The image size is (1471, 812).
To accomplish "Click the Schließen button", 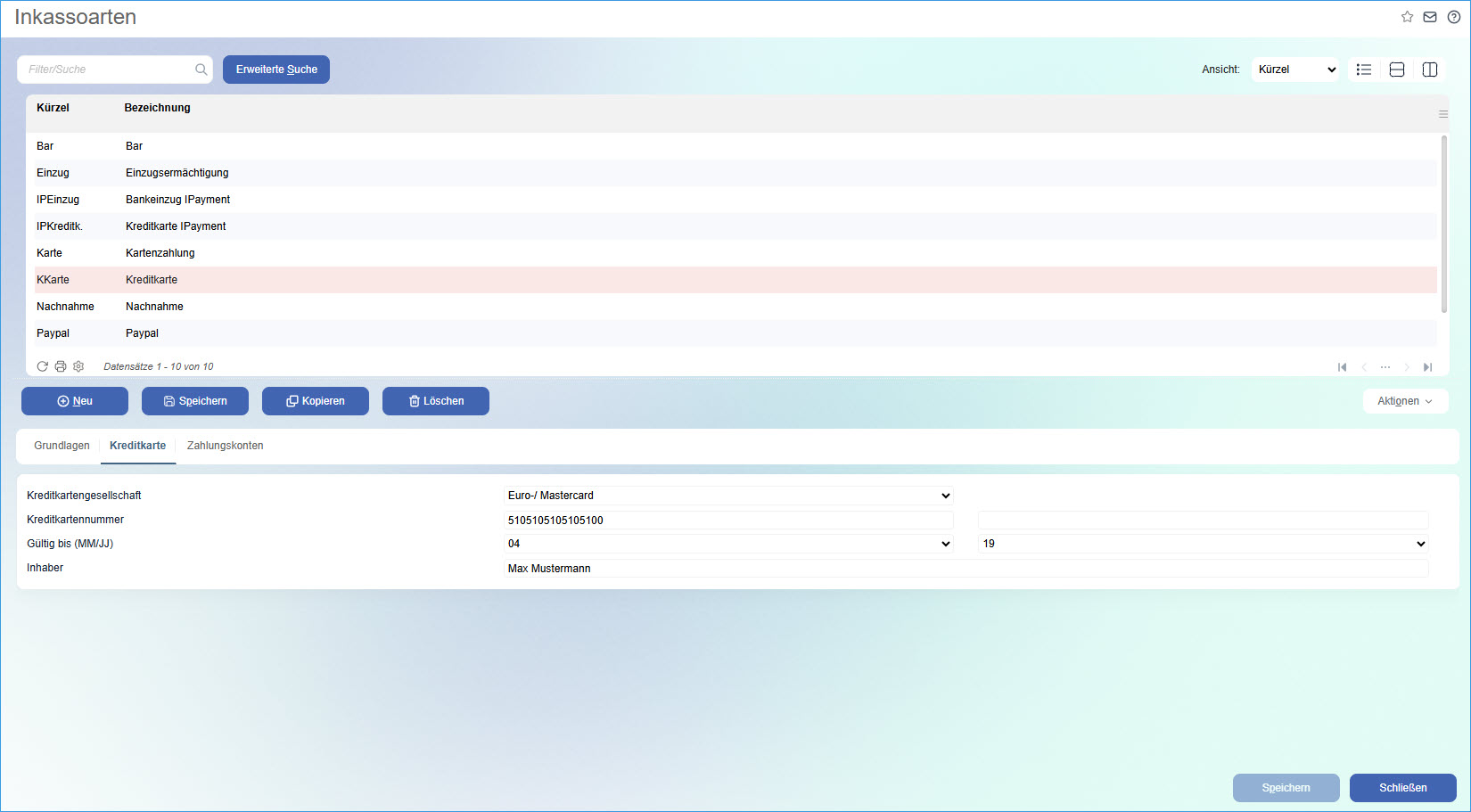I will click(x=1403, y=788).
